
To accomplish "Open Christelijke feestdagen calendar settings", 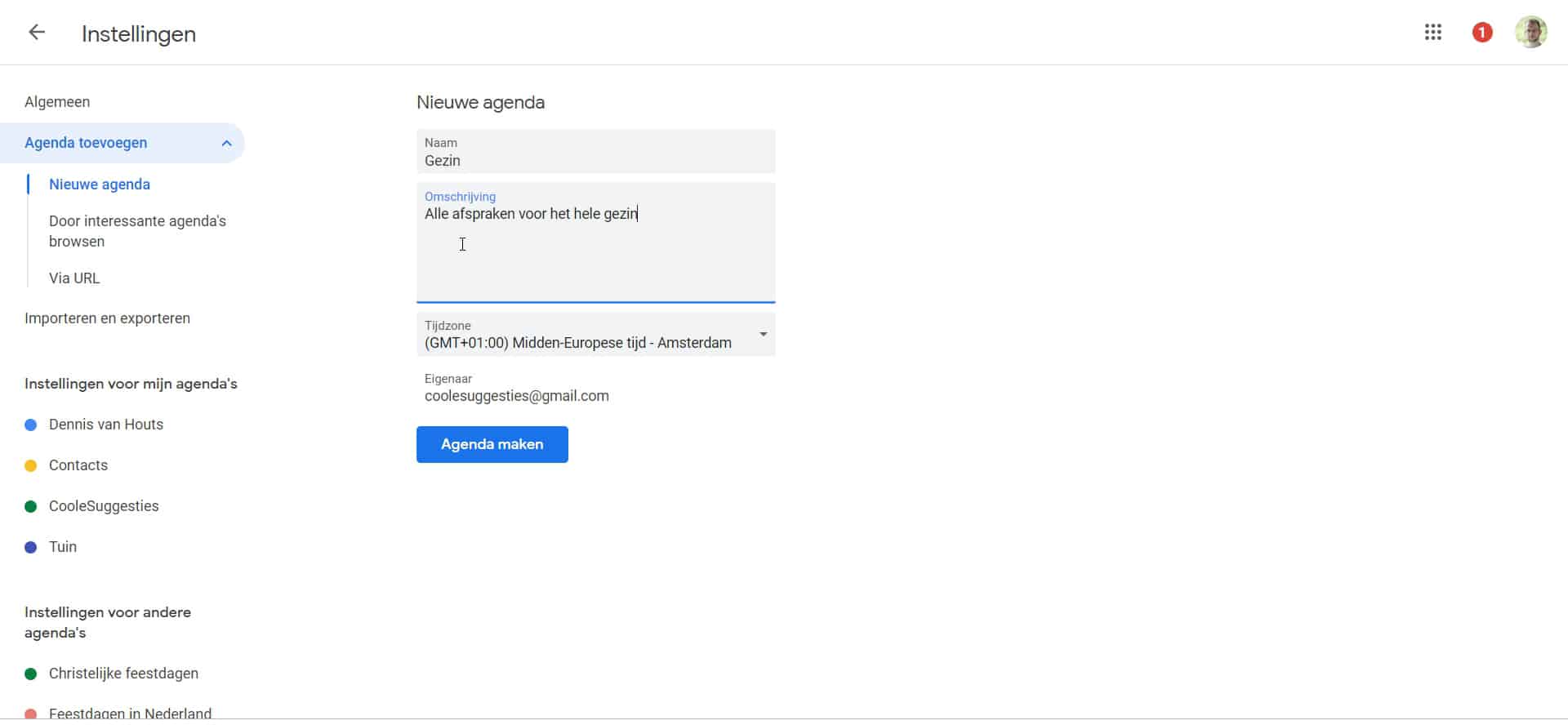I will (123, 674).
